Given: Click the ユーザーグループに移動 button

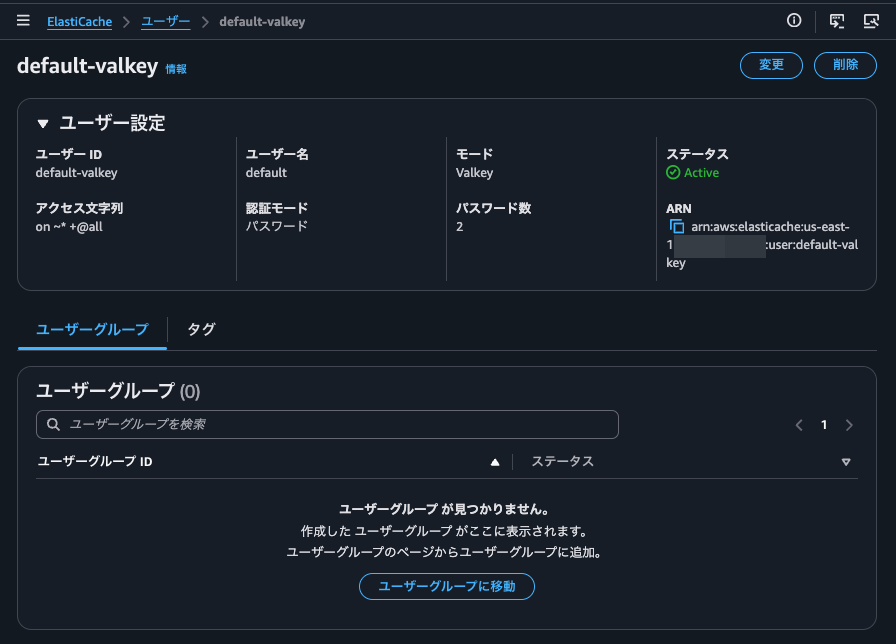Looking at the screenshot, I should [x=447, y=587].
